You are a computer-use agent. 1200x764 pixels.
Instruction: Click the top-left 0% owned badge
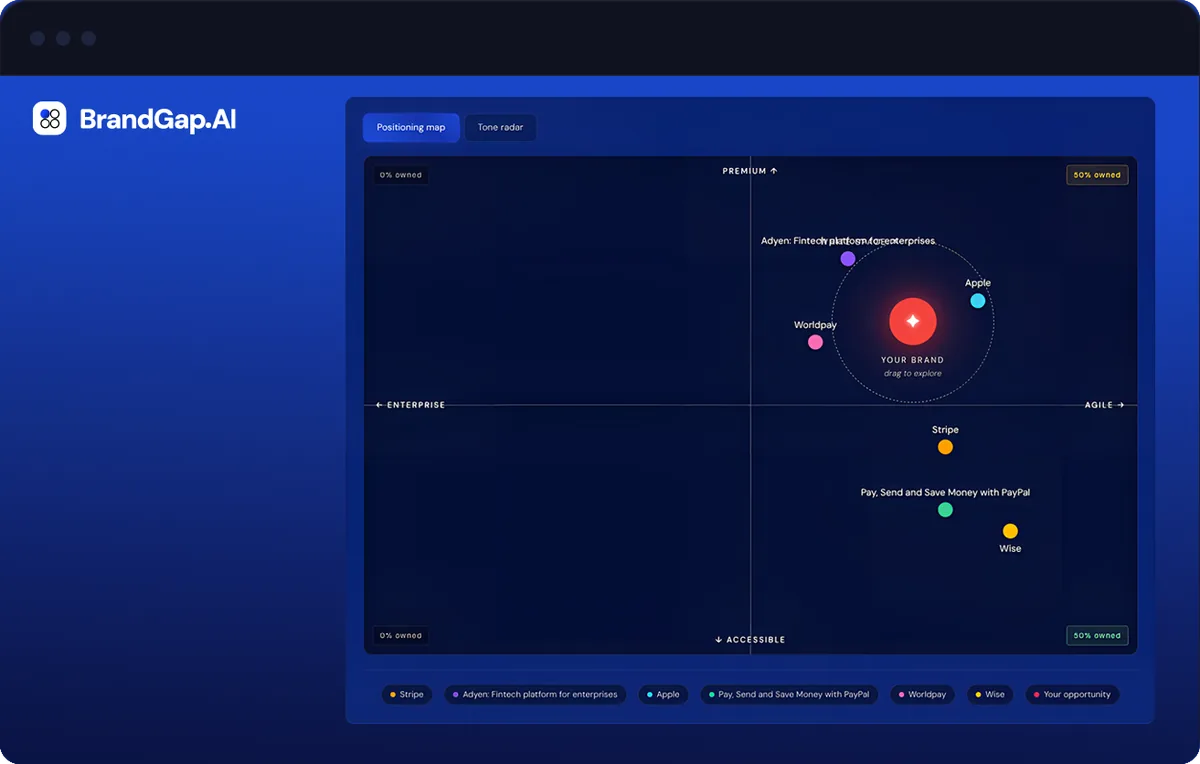pos(401,175)
